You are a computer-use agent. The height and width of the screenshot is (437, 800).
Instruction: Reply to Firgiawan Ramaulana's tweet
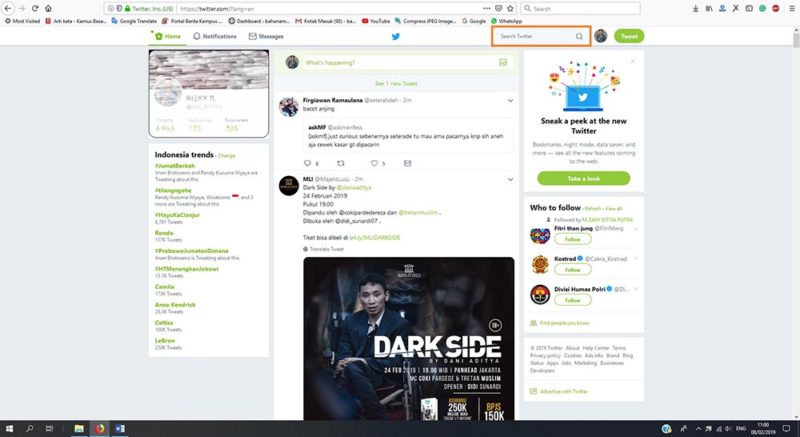[x=308, y=163]
